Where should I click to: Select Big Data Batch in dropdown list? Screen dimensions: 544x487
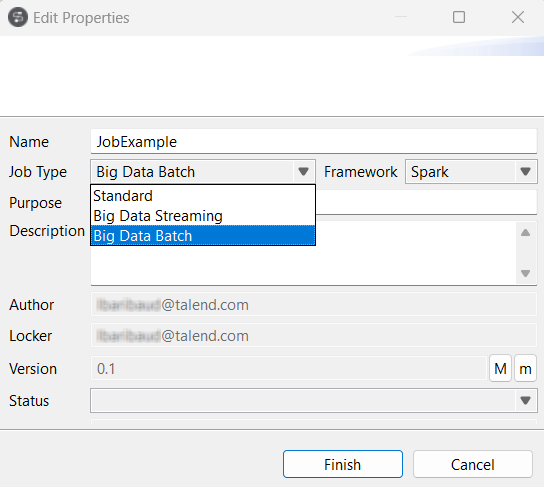203,236
